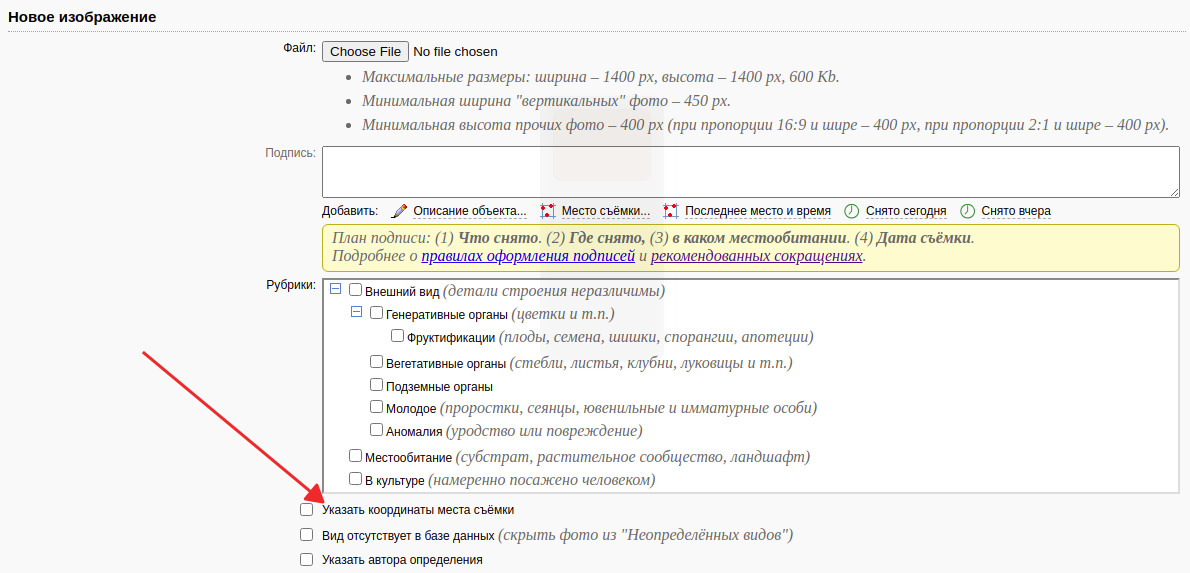Click the location marker icon for Место съёмки
Viewport: 1190px width, 573px height.
point(547,211)
